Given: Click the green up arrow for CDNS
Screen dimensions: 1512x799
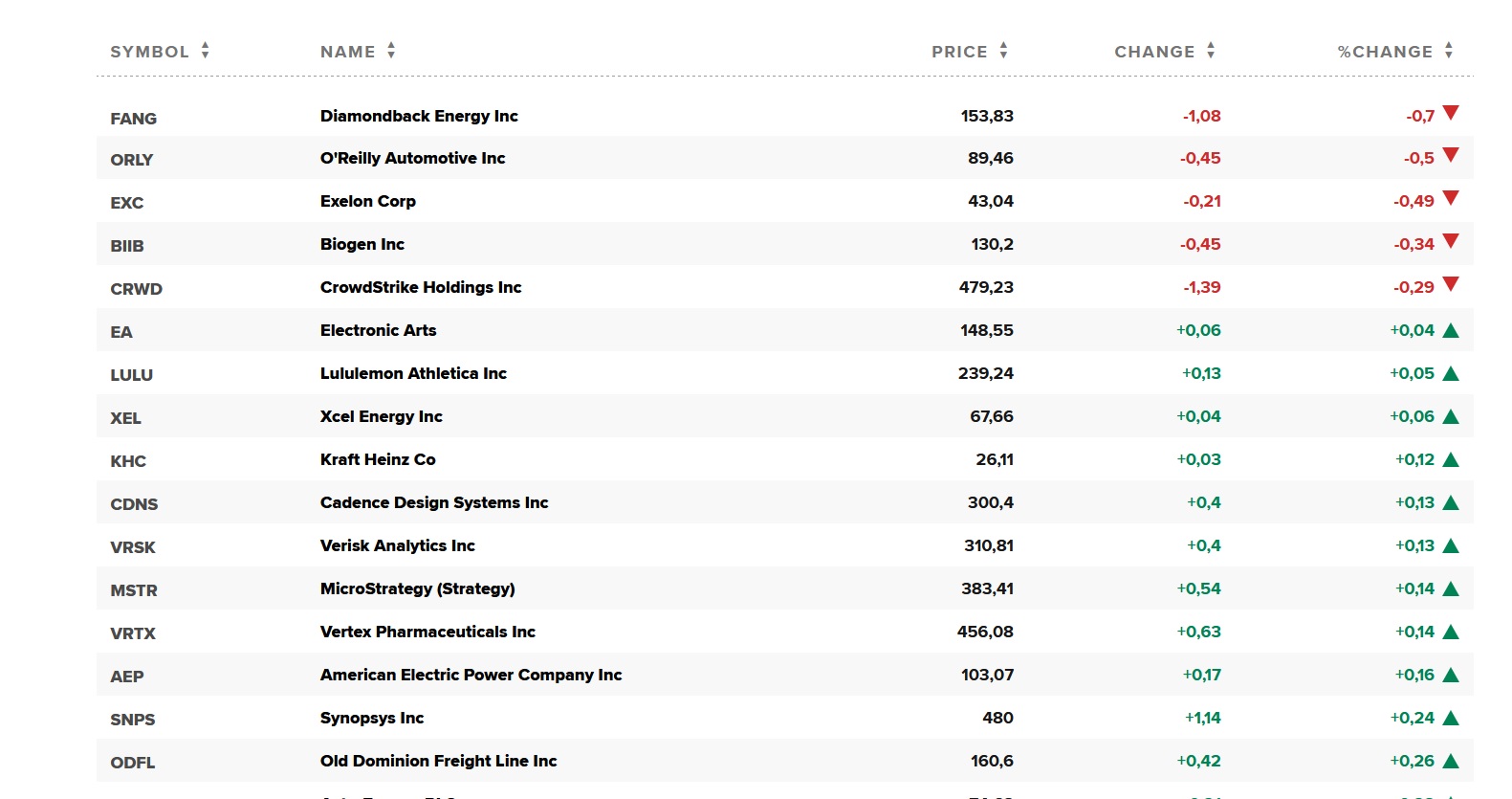Looking at the screenshot, I should click(1451, 503).
